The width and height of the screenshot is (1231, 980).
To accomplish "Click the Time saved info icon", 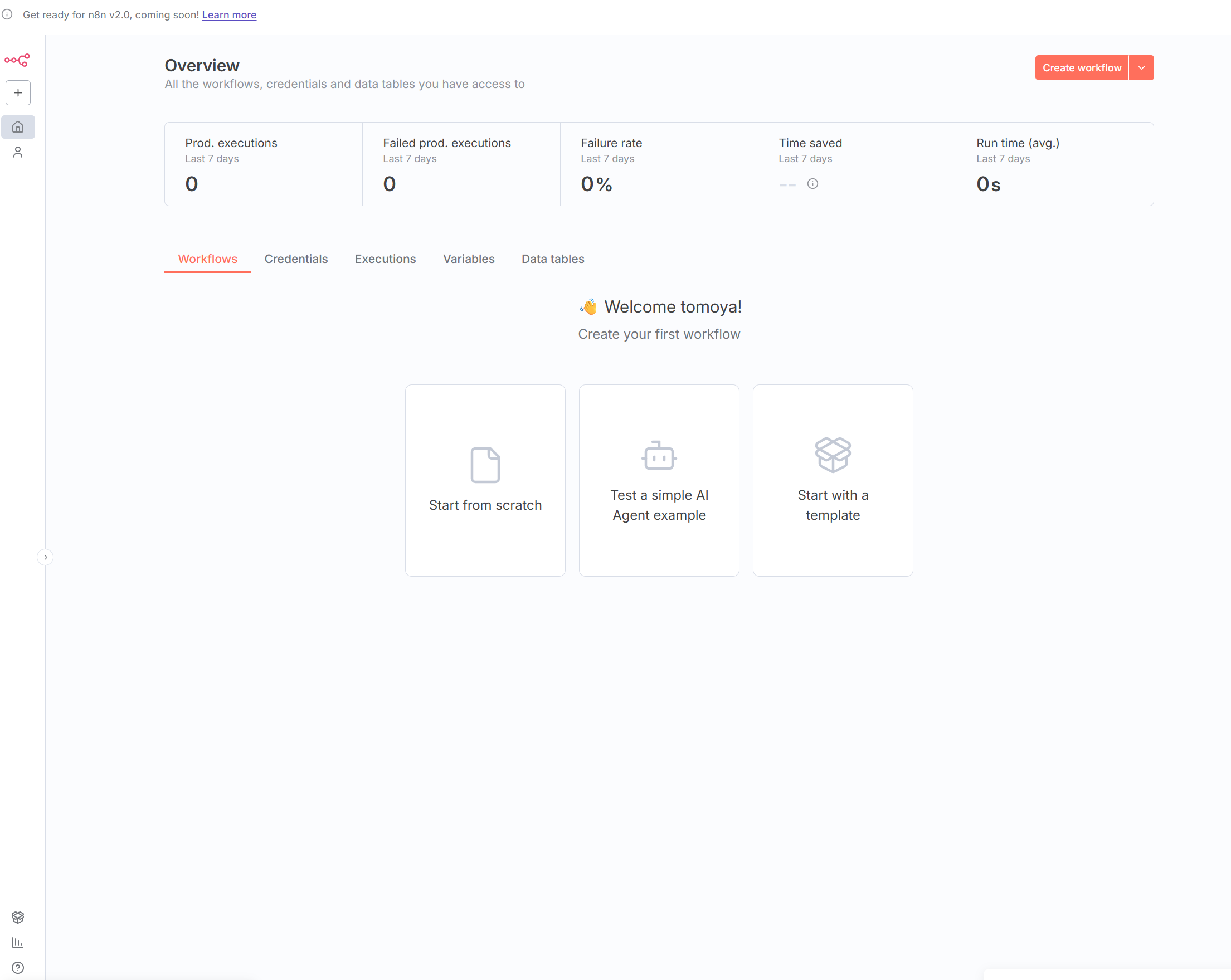I will click(x=812, y=184).
